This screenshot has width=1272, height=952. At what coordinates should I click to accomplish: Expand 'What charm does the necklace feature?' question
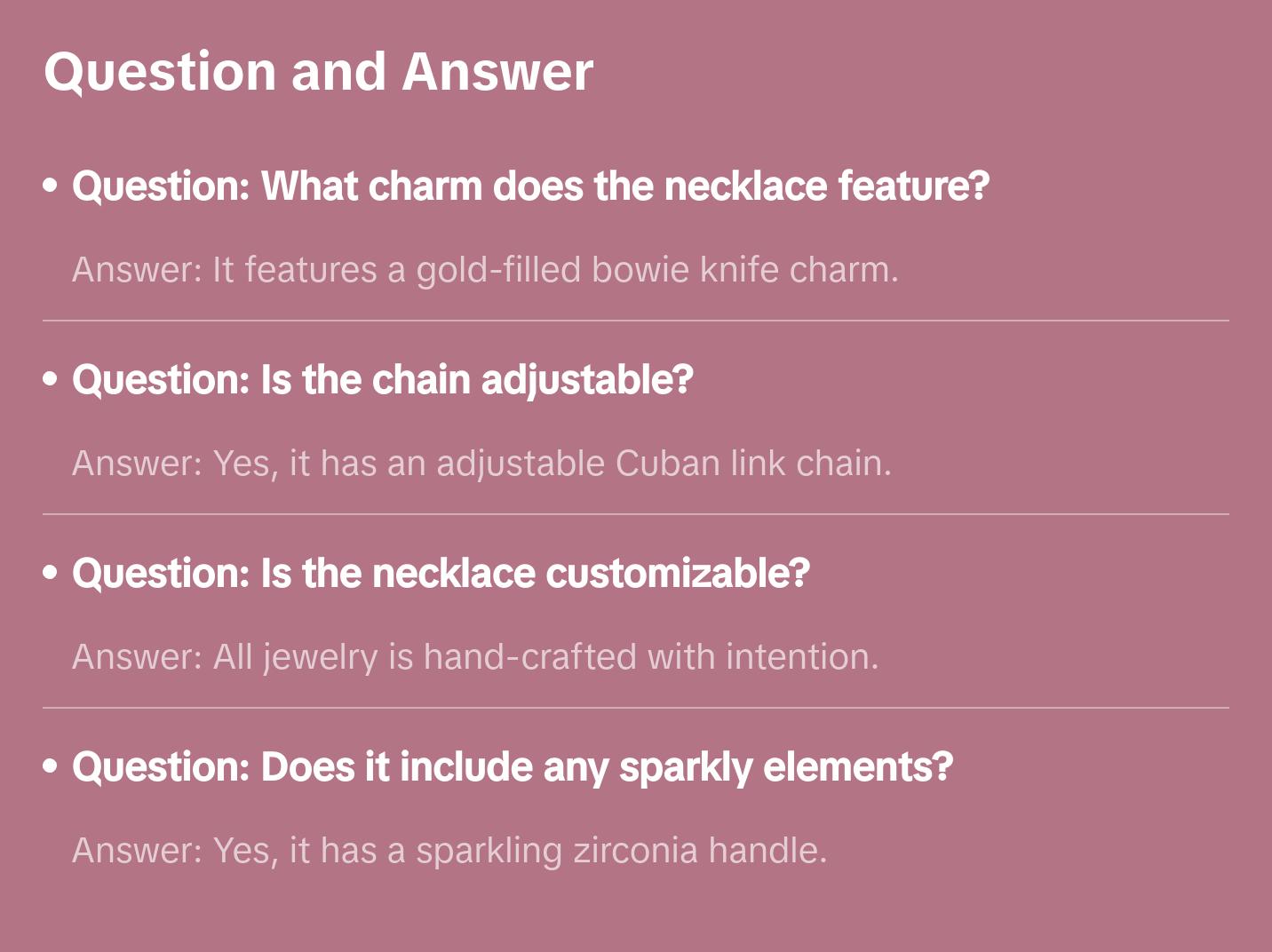point(530,186)
